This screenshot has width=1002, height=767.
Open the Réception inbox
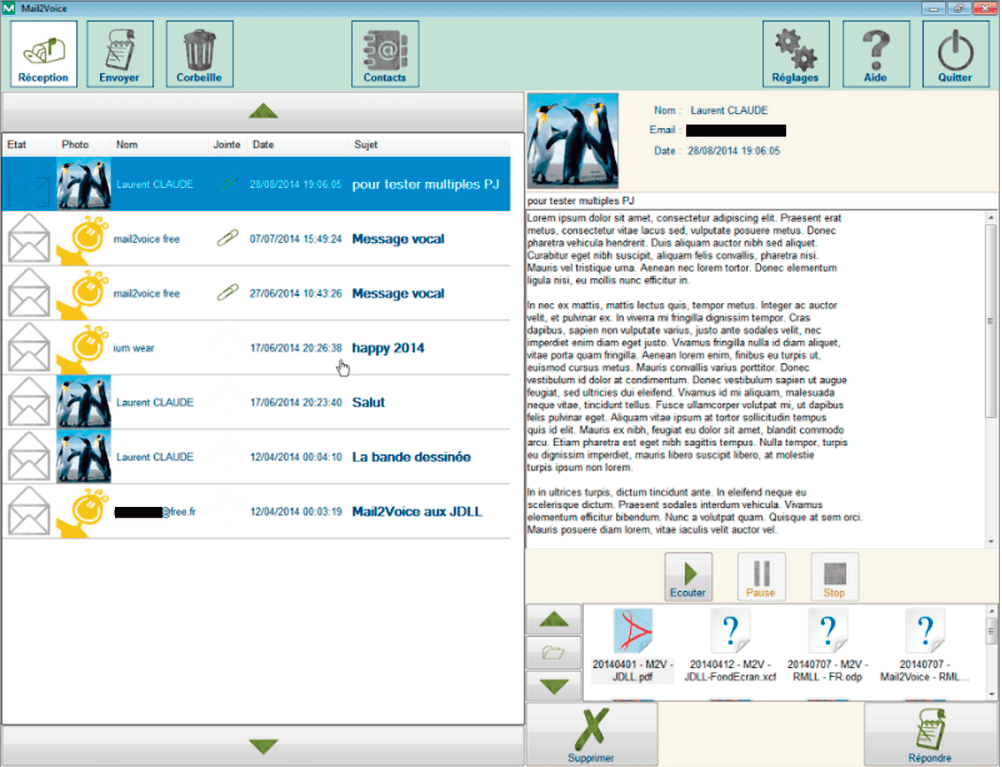43,54
